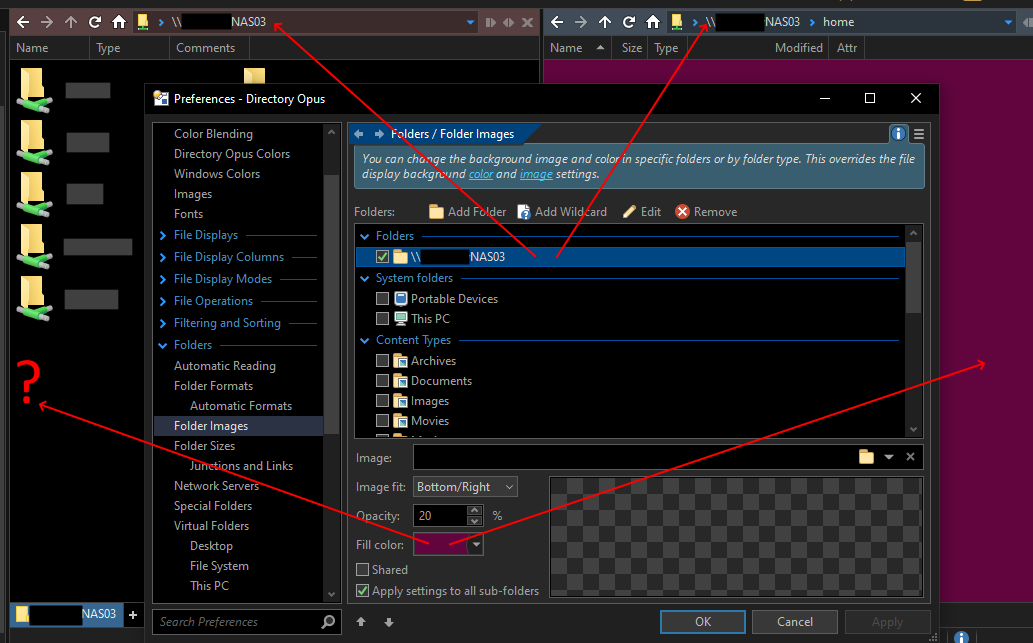This screenshot has width=1033, height=643.
Task: Uncheck the NAS03 folder checkbox
Action: 382,256
